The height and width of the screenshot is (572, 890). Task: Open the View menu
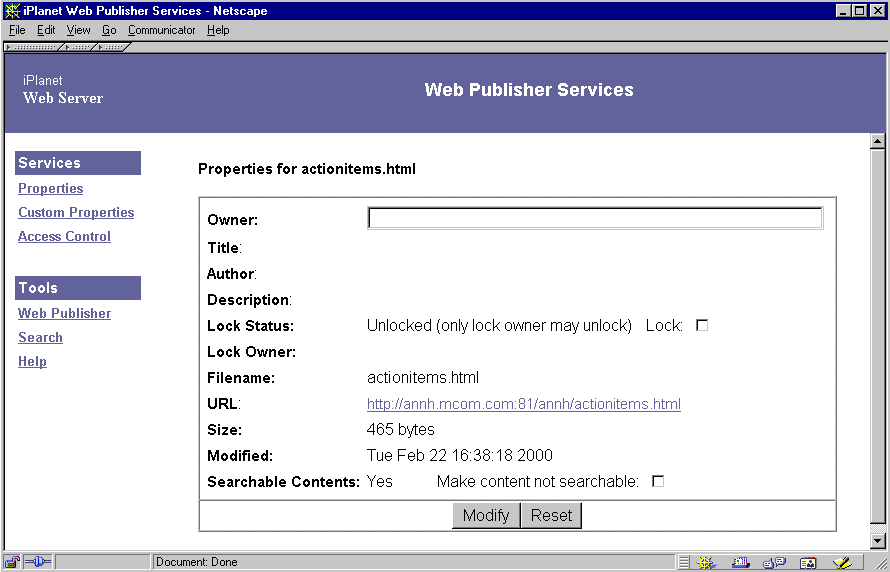78,30
